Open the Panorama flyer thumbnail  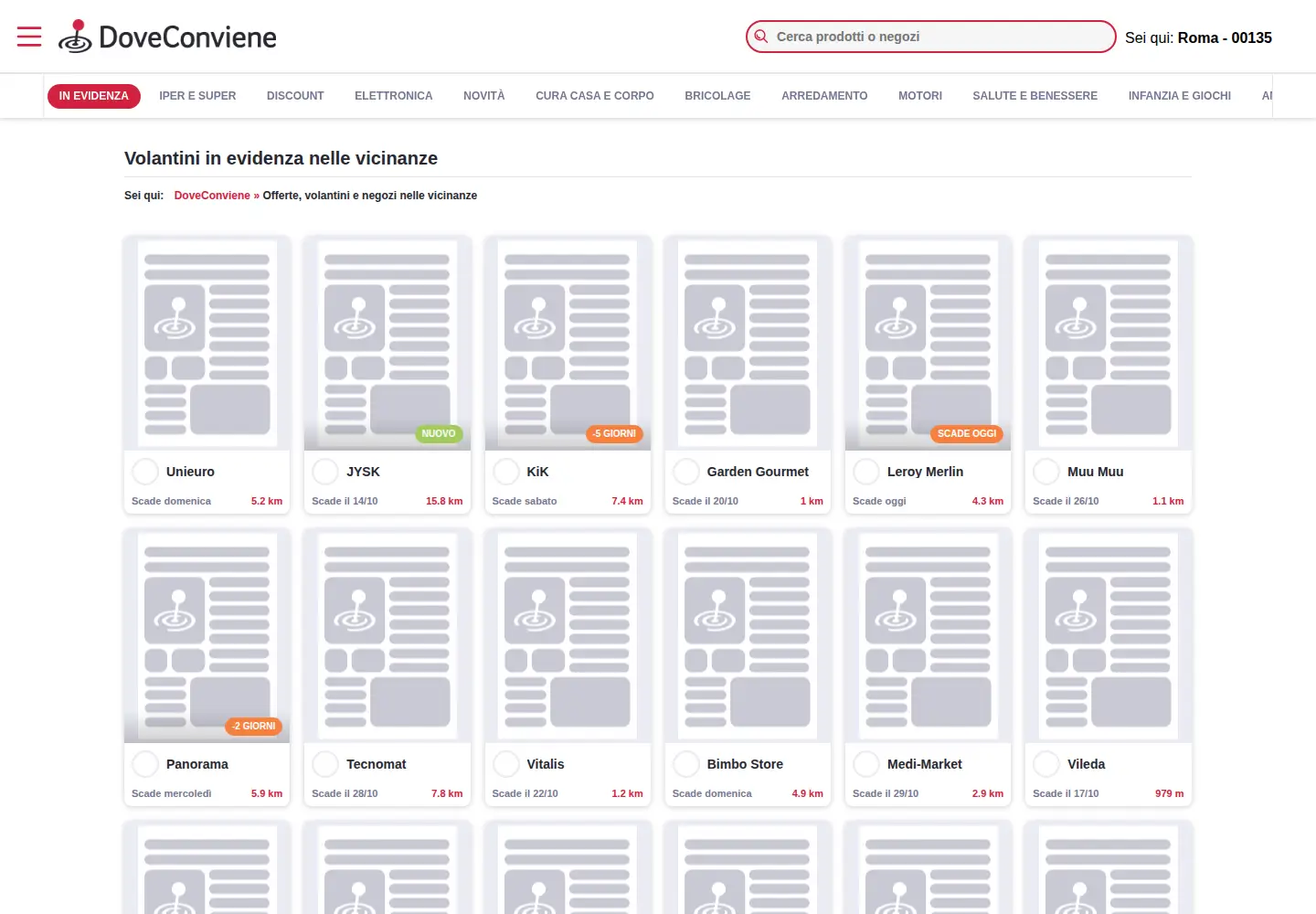(207, 635)
